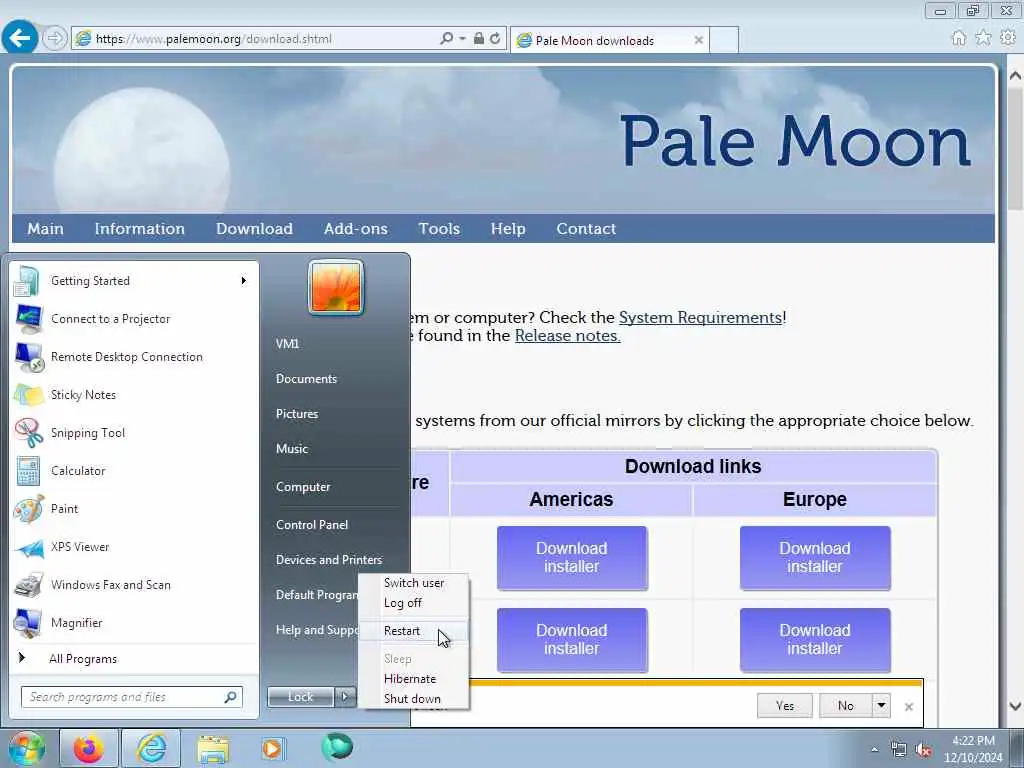Open Control Panel from the Start menu
This screenshot has width=1024, height=768.
312,524
